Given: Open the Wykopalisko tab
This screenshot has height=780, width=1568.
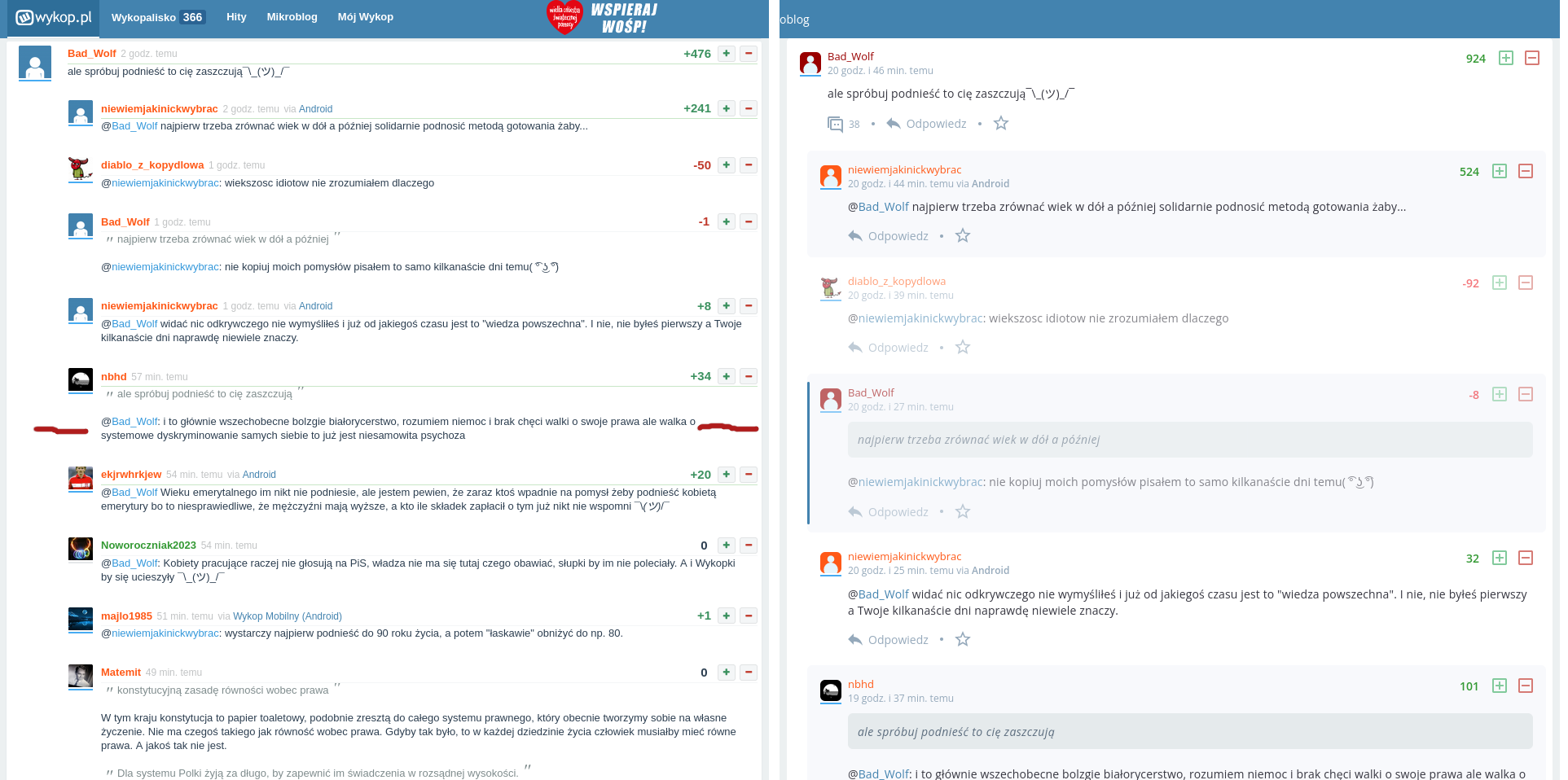Looking at the screenshot, I should coord(158,17).
